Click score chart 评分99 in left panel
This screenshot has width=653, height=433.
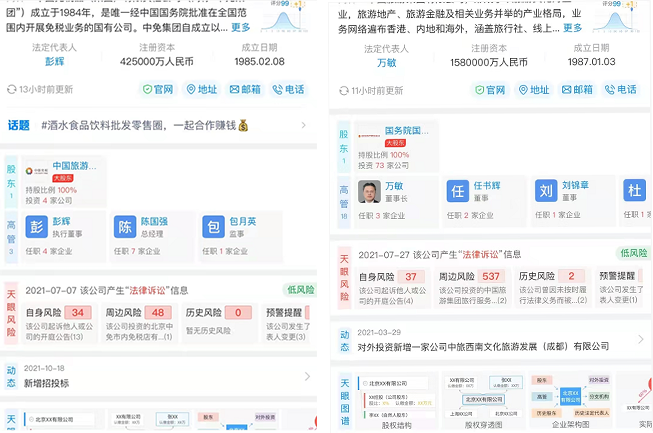click(284, 17)
